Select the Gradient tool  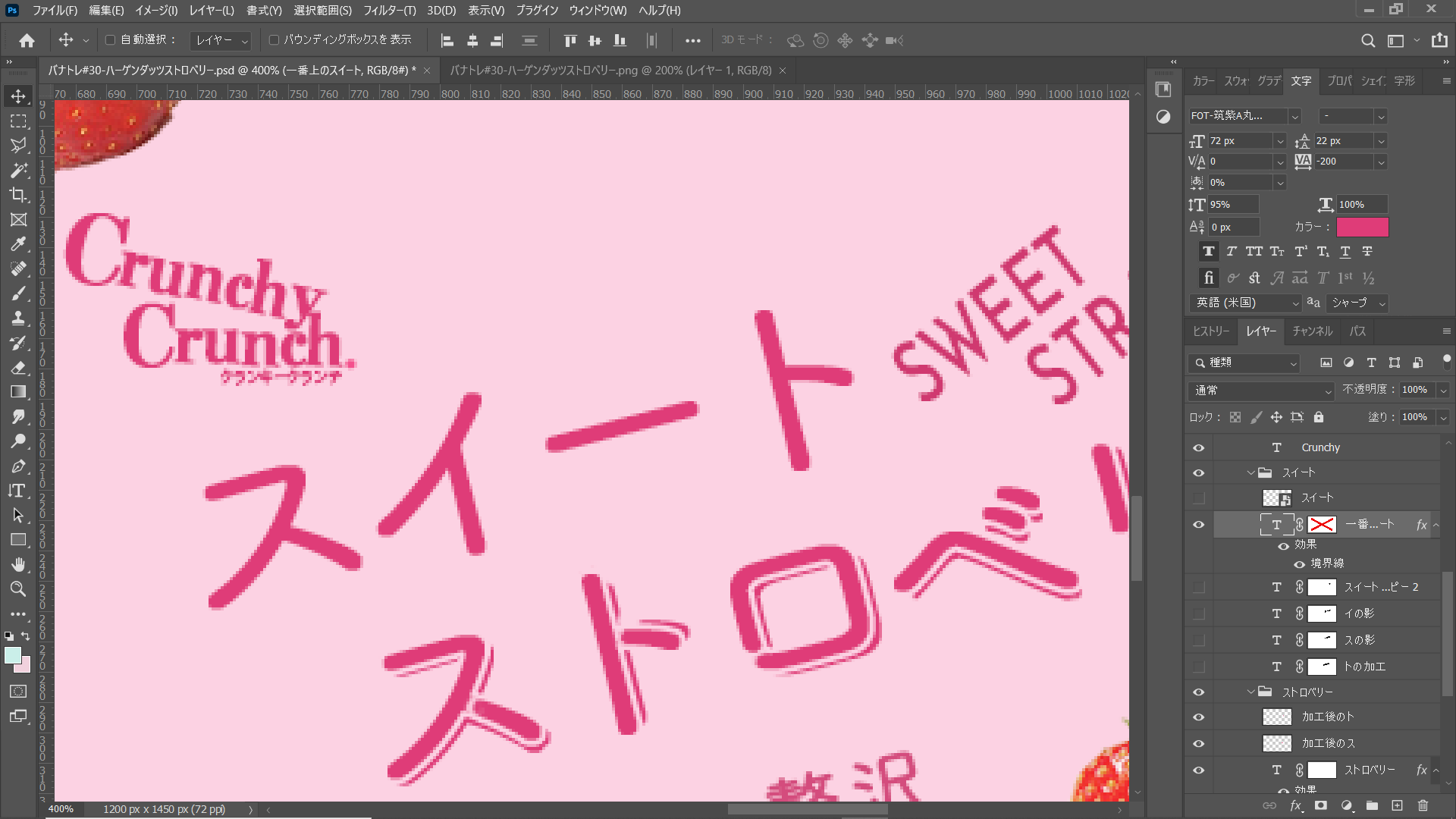[x=18, y=392]
